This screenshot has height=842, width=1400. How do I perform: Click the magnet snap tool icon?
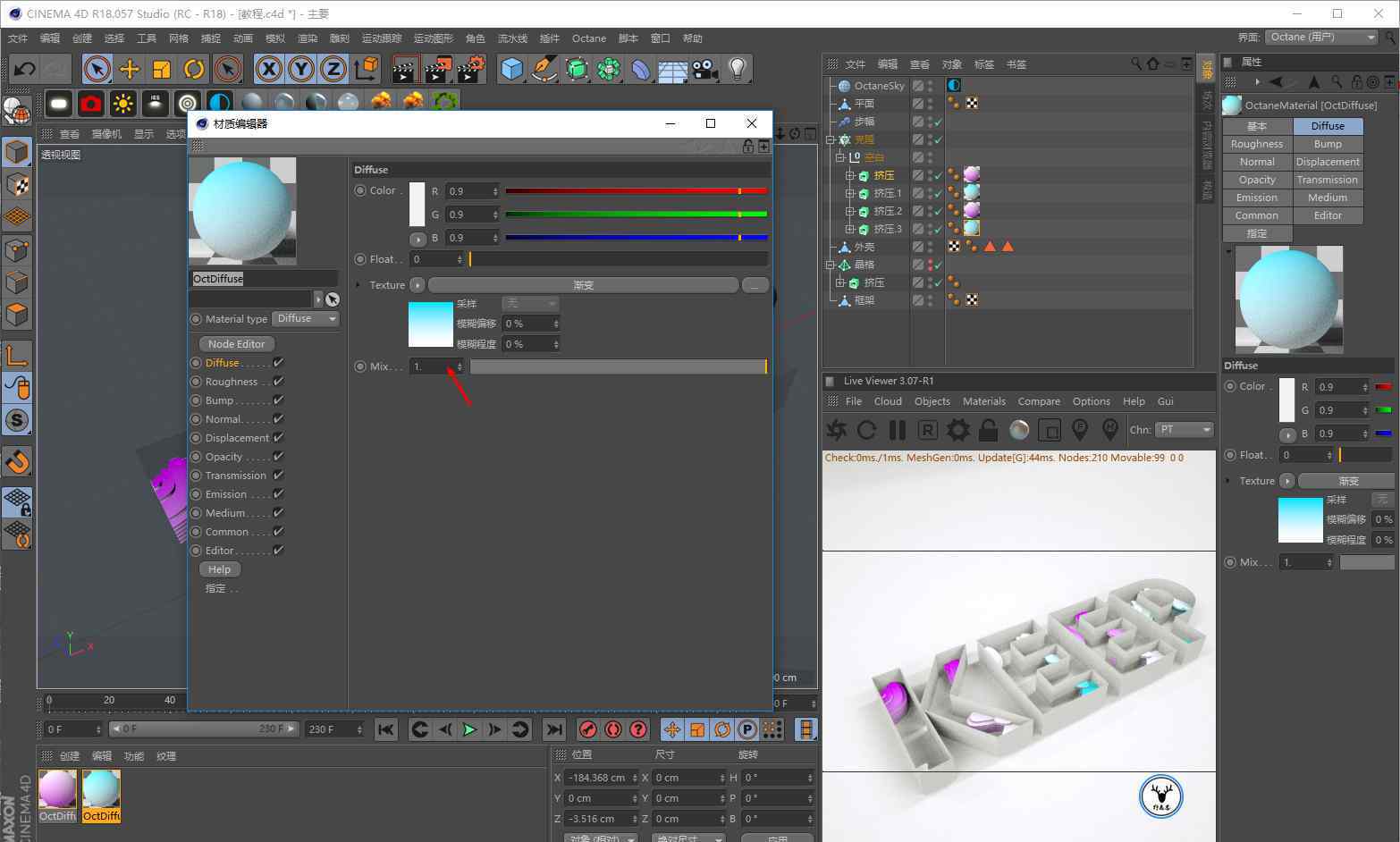[x=17, y=462]
